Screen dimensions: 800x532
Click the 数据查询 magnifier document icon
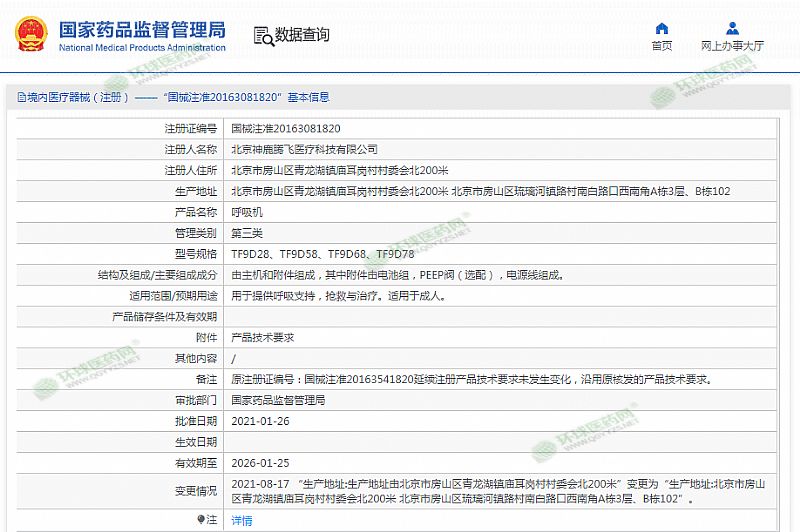263,36
